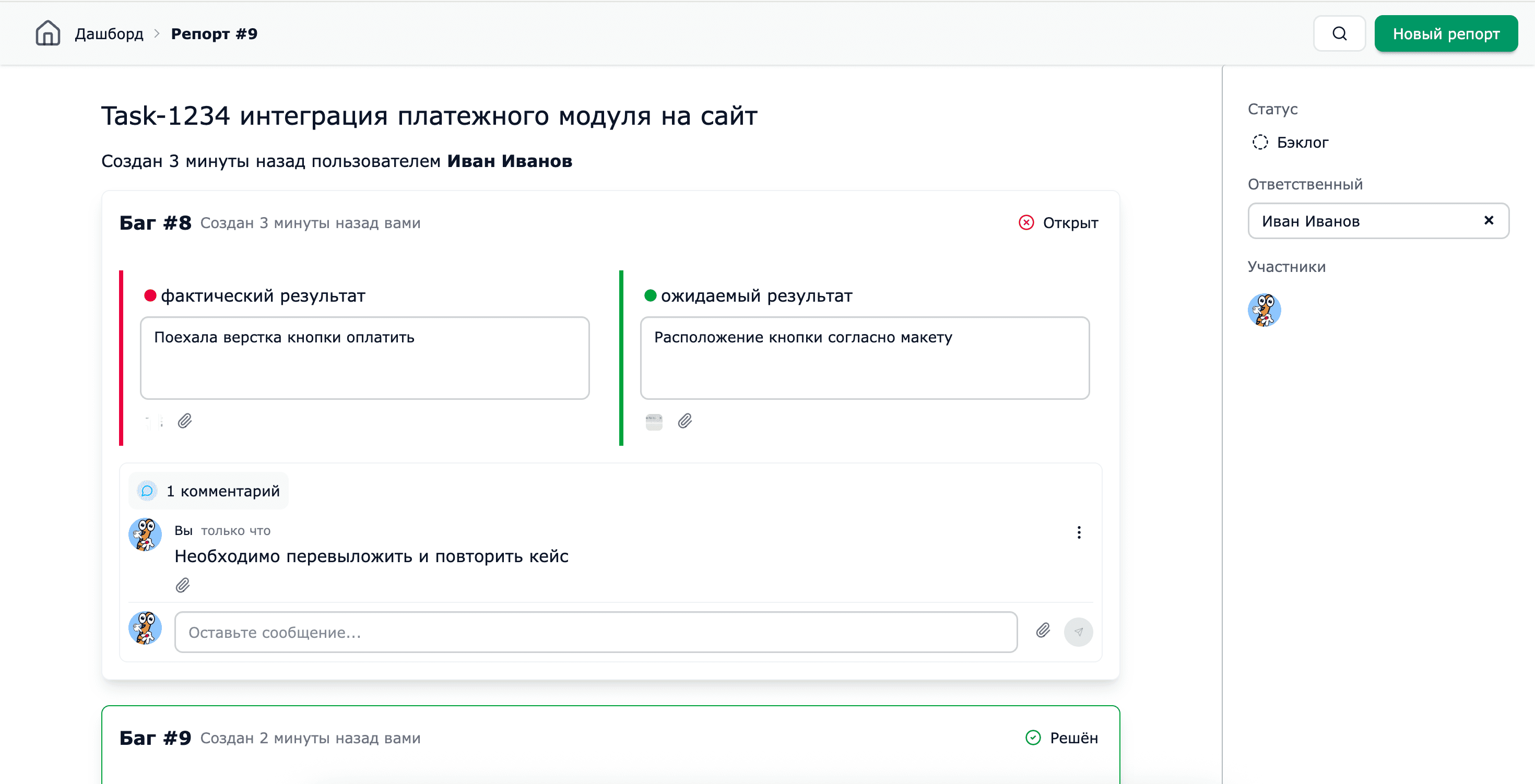Send the comment using the paper plane icon

[x=1079, y=632]
